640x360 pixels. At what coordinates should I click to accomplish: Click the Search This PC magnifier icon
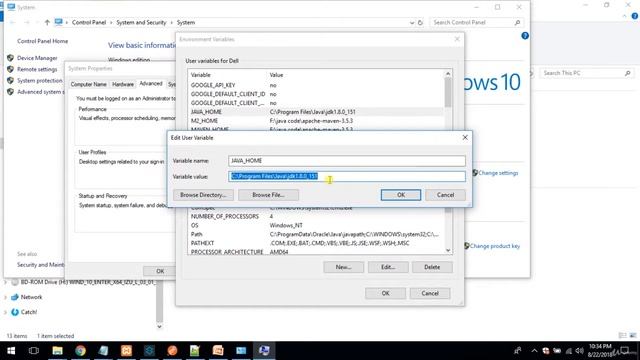click(x=627, y=73)
